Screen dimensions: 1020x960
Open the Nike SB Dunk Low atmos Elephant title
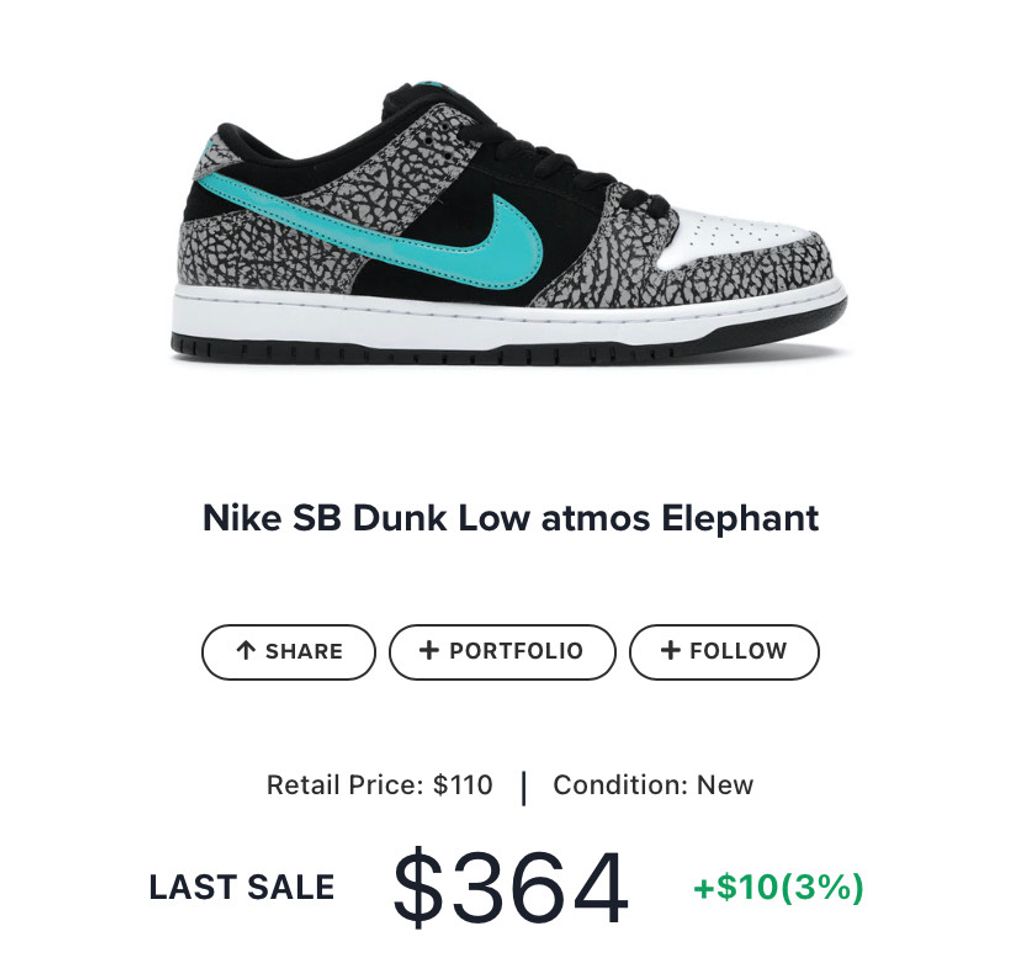510,518
